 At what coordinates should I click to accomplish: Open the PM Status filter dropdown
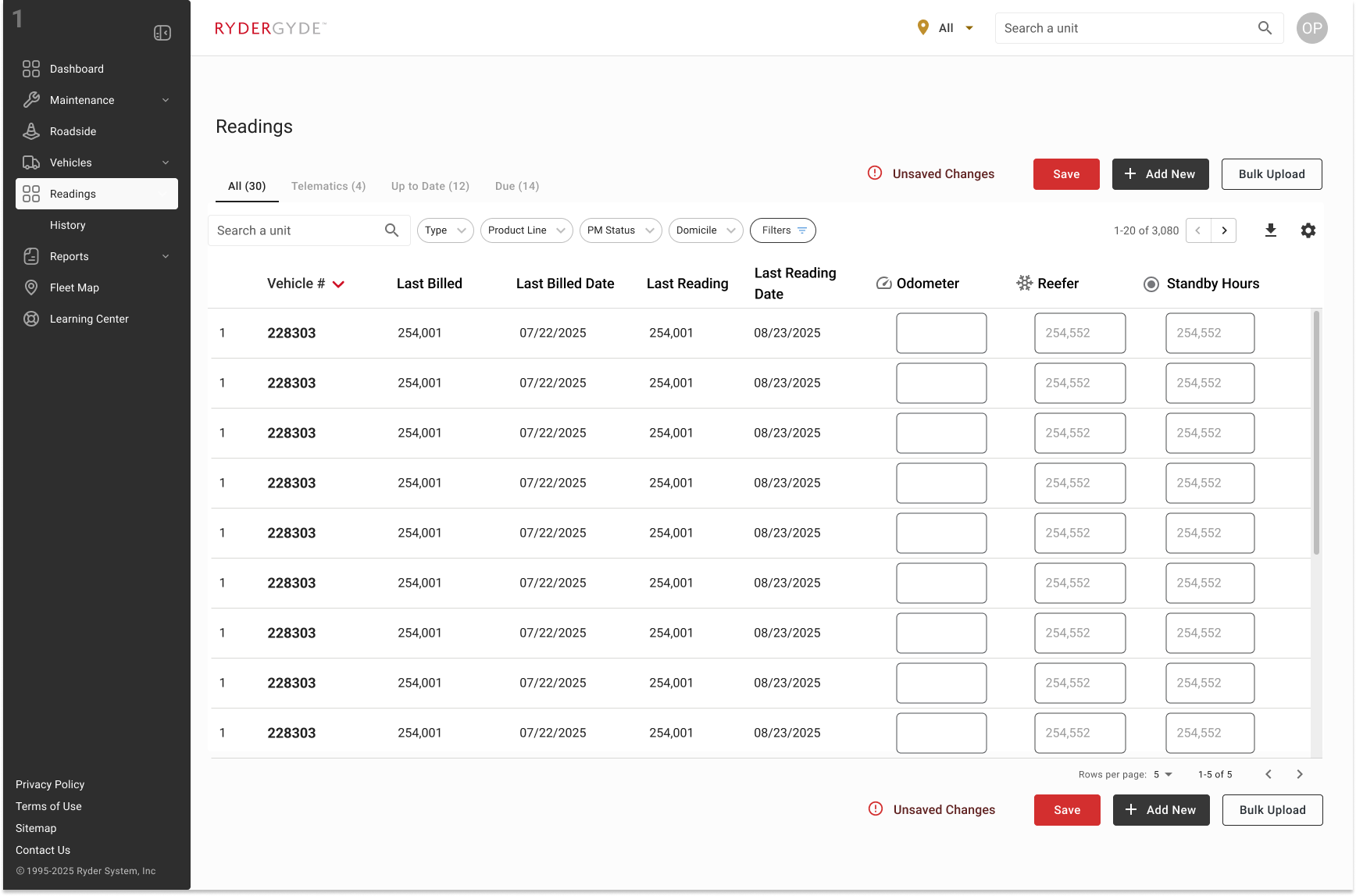(621, 230)
